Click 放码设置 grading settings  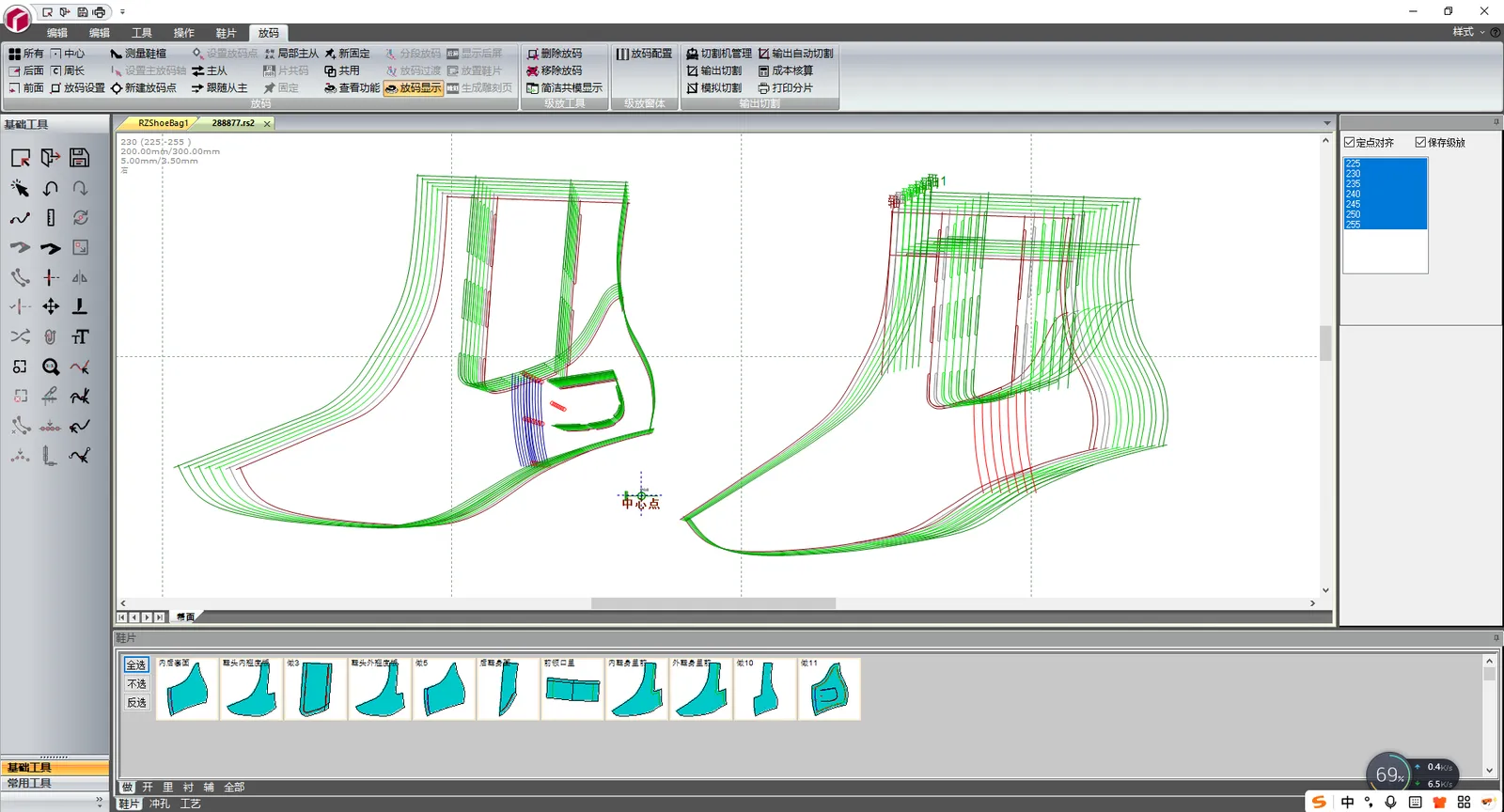pyautogui.click(x=77, y=87)
